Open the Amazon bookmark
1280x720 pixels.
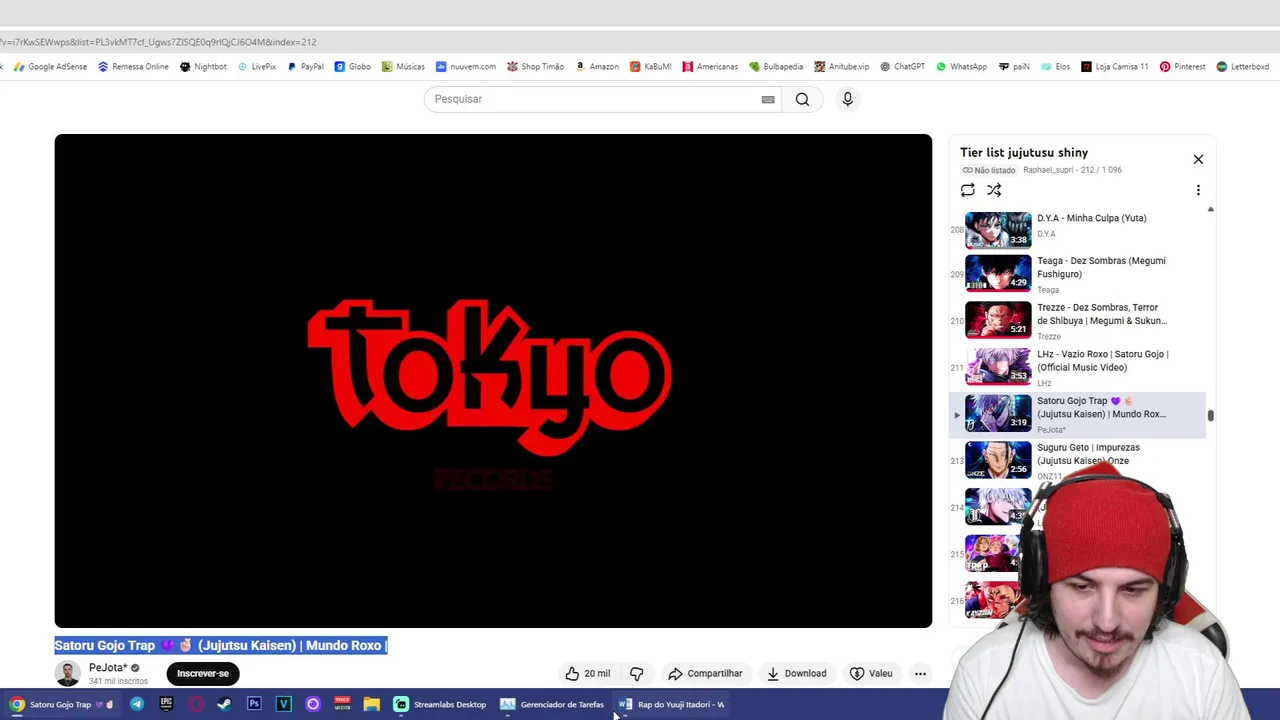click(x=596, y=67)
